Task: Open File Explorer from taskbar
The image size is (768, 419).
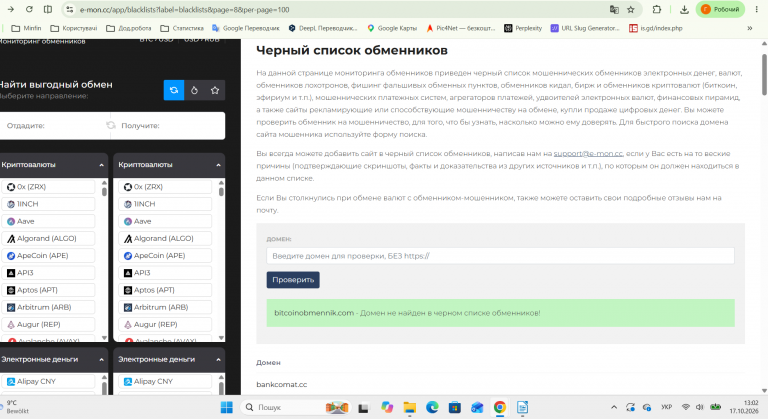Action: (409, 407)
